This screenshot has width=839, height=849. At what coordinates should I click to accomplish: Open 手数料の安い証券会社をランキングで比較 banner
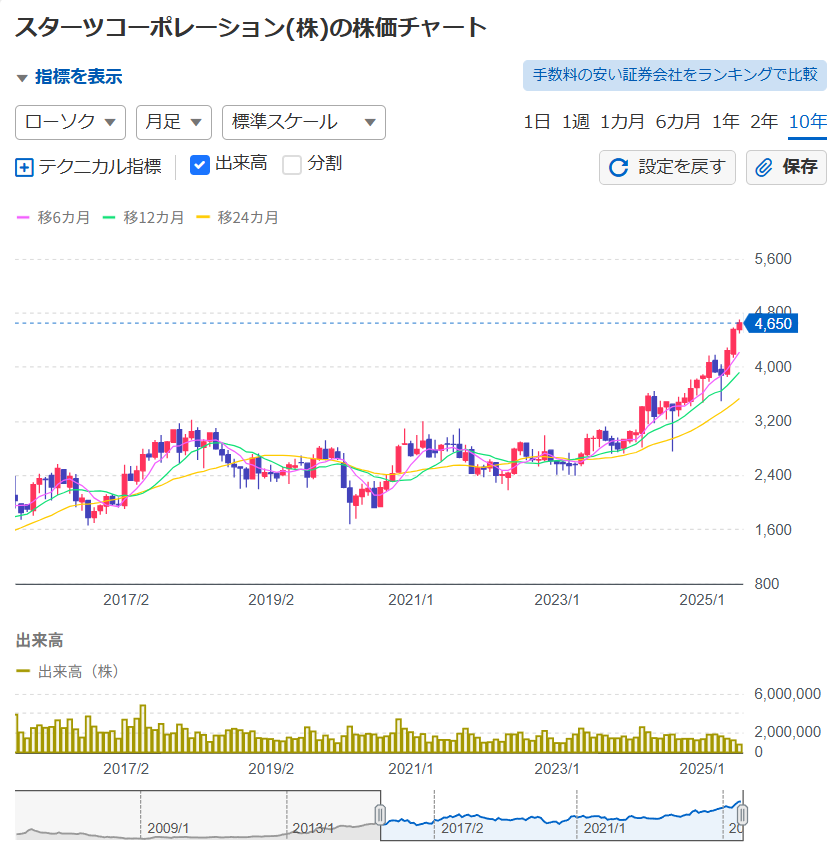[x=674, y=75]
